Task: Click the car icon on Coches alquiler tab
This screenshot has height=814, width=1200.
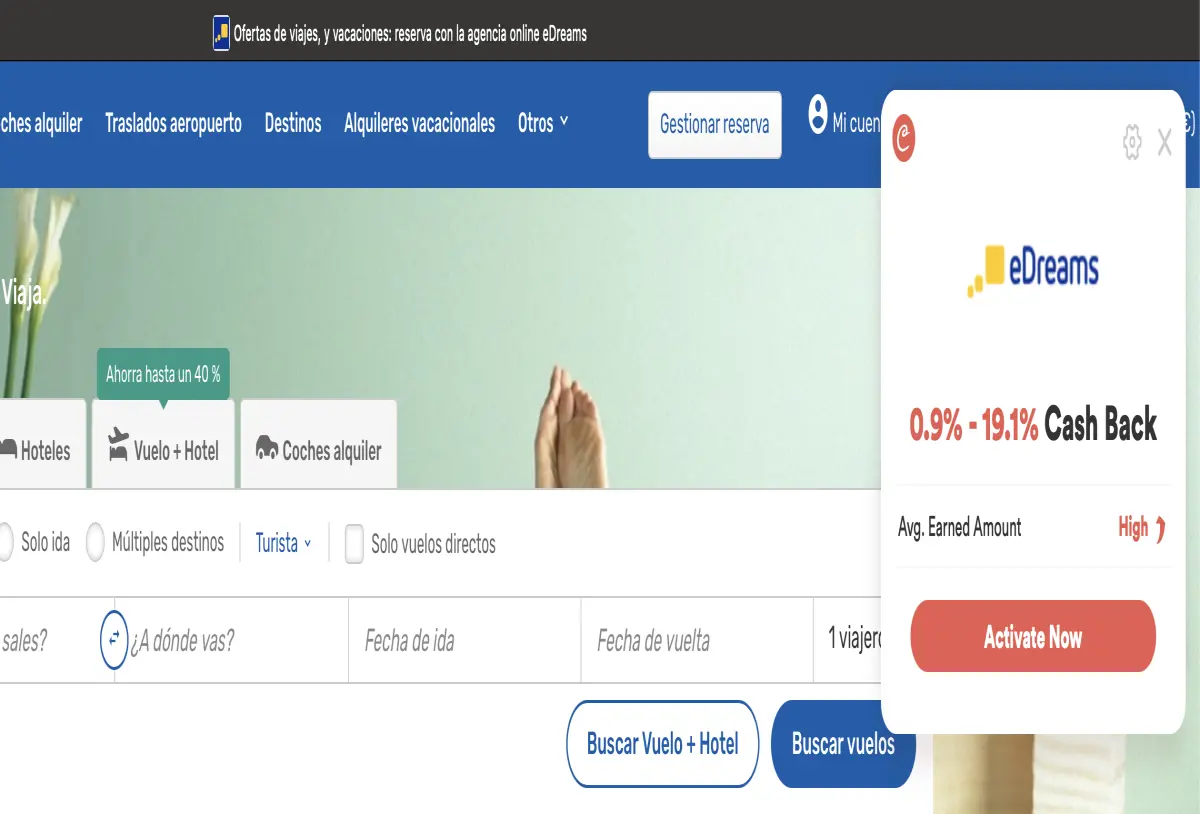Action: coord(266,448)
